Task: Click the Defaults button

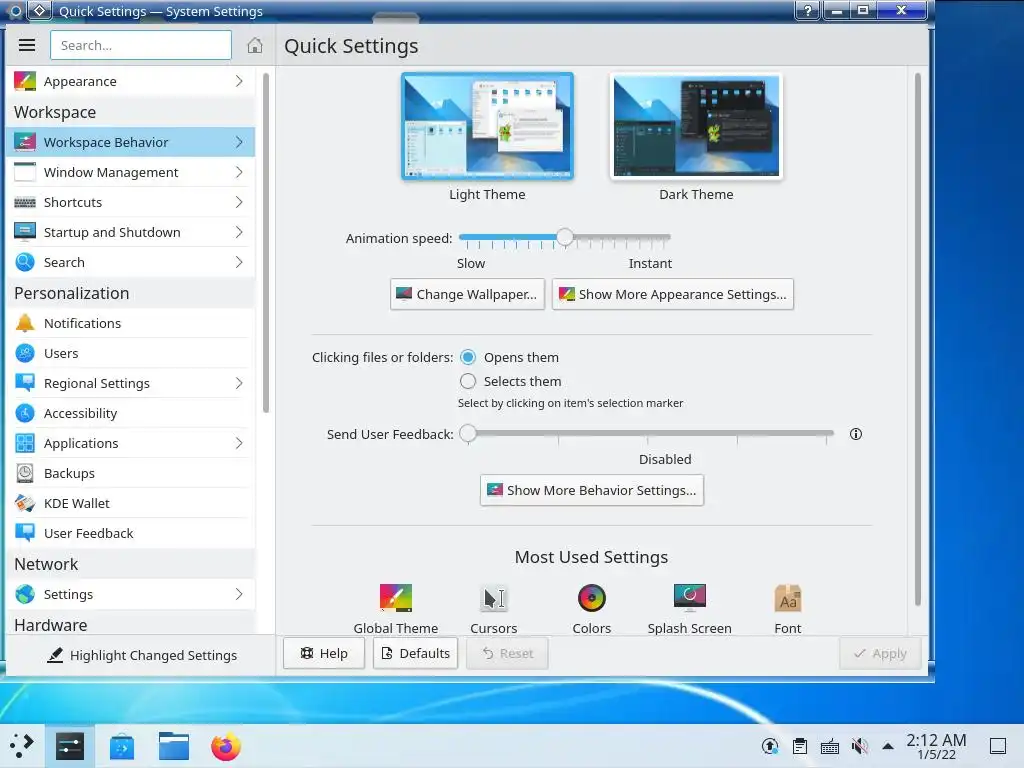Action: coord(415,653)
